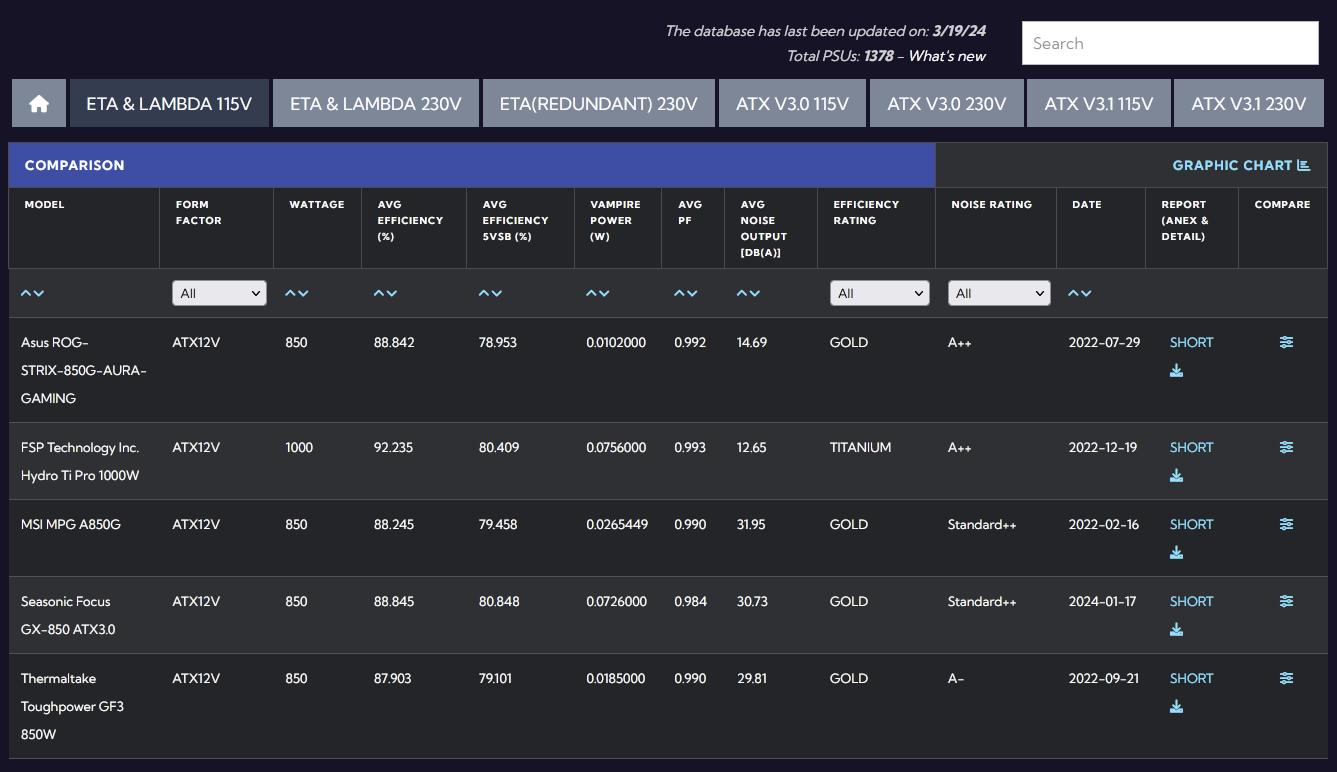Open the Efficiency Rating filter dropdown
The height and width of the screenshot is (772, 1337).
pos(880,293)
